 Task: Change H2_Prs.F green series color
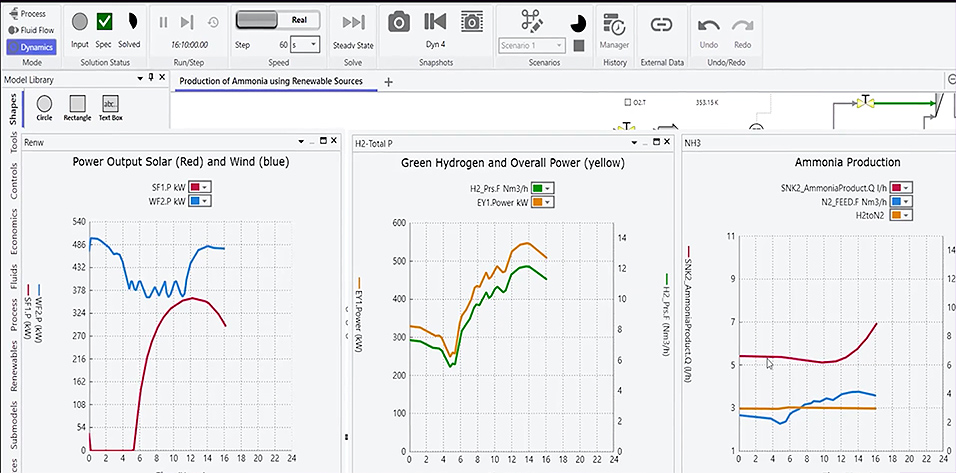(543, 188)
